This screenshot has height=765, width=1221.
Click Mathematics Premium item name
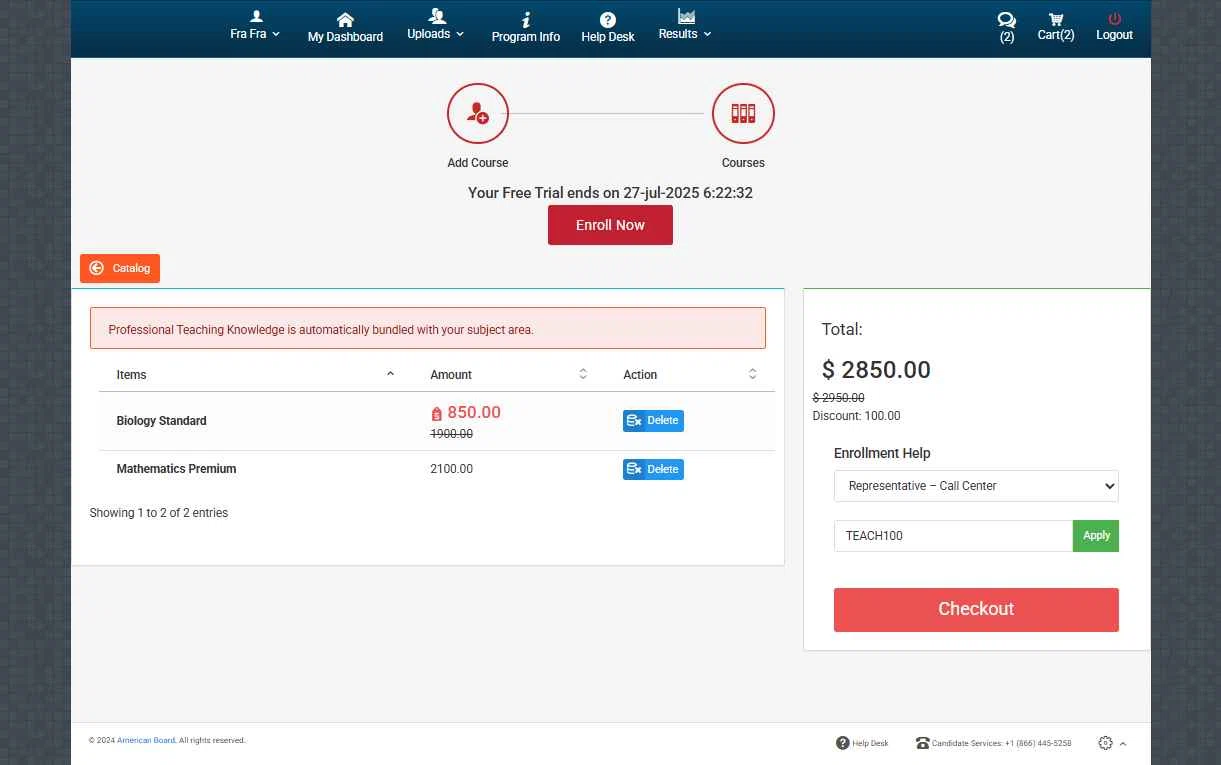[x=176, y=469]
